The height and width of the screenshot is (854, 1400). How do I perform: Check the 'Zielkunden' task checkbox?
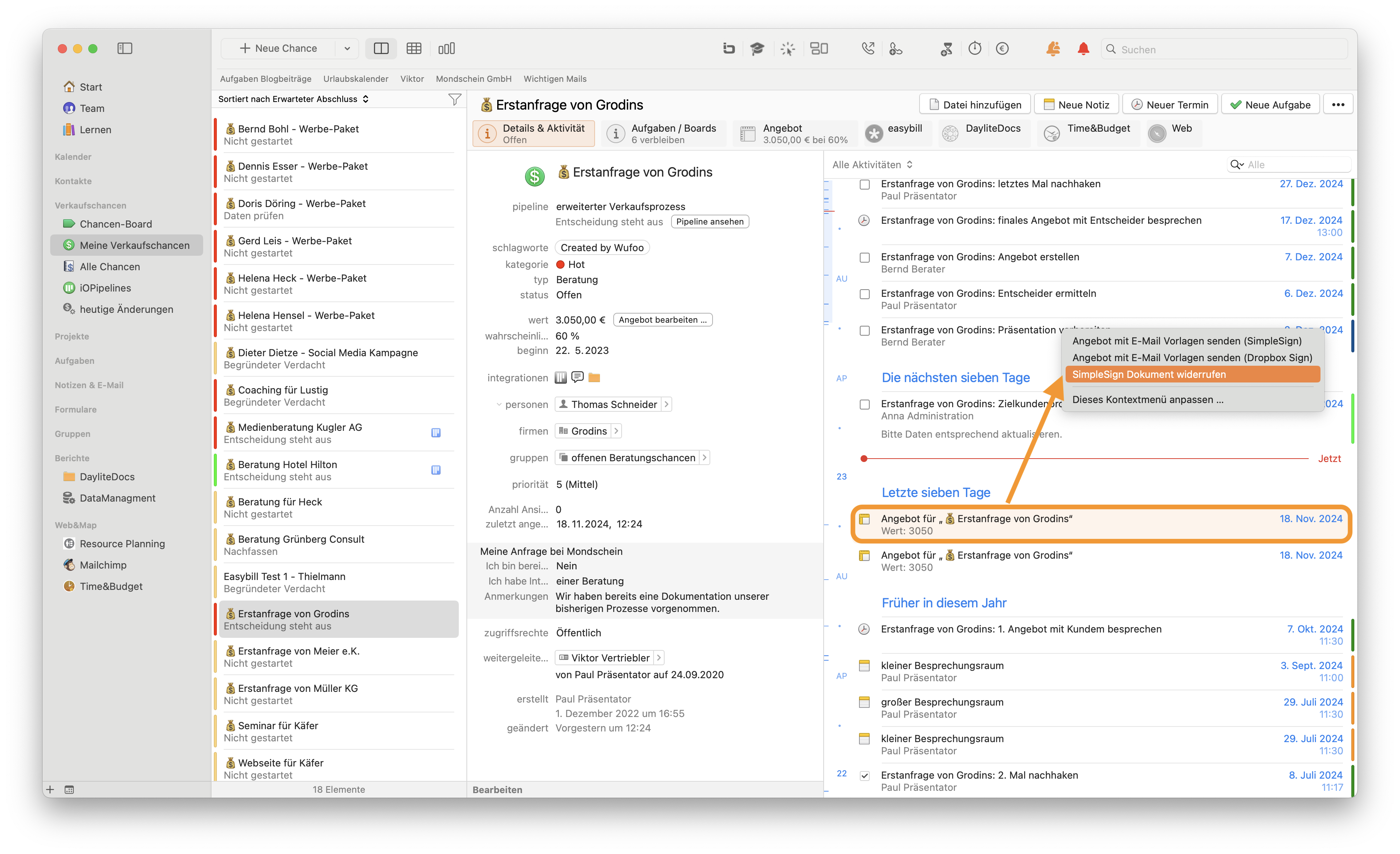click(865, 405)
